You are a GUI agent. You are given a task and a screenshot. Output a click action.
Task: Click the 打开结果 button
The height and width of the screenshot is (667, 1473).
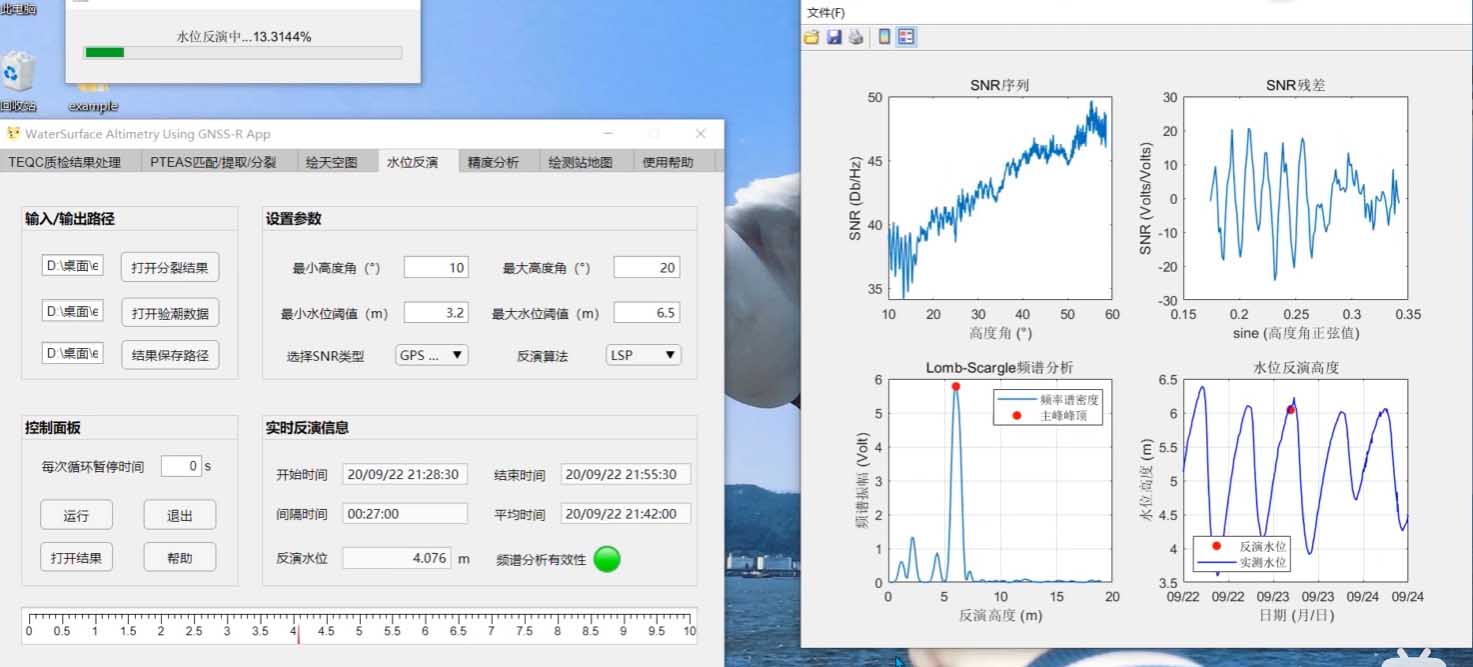click(x=77, y=558)
